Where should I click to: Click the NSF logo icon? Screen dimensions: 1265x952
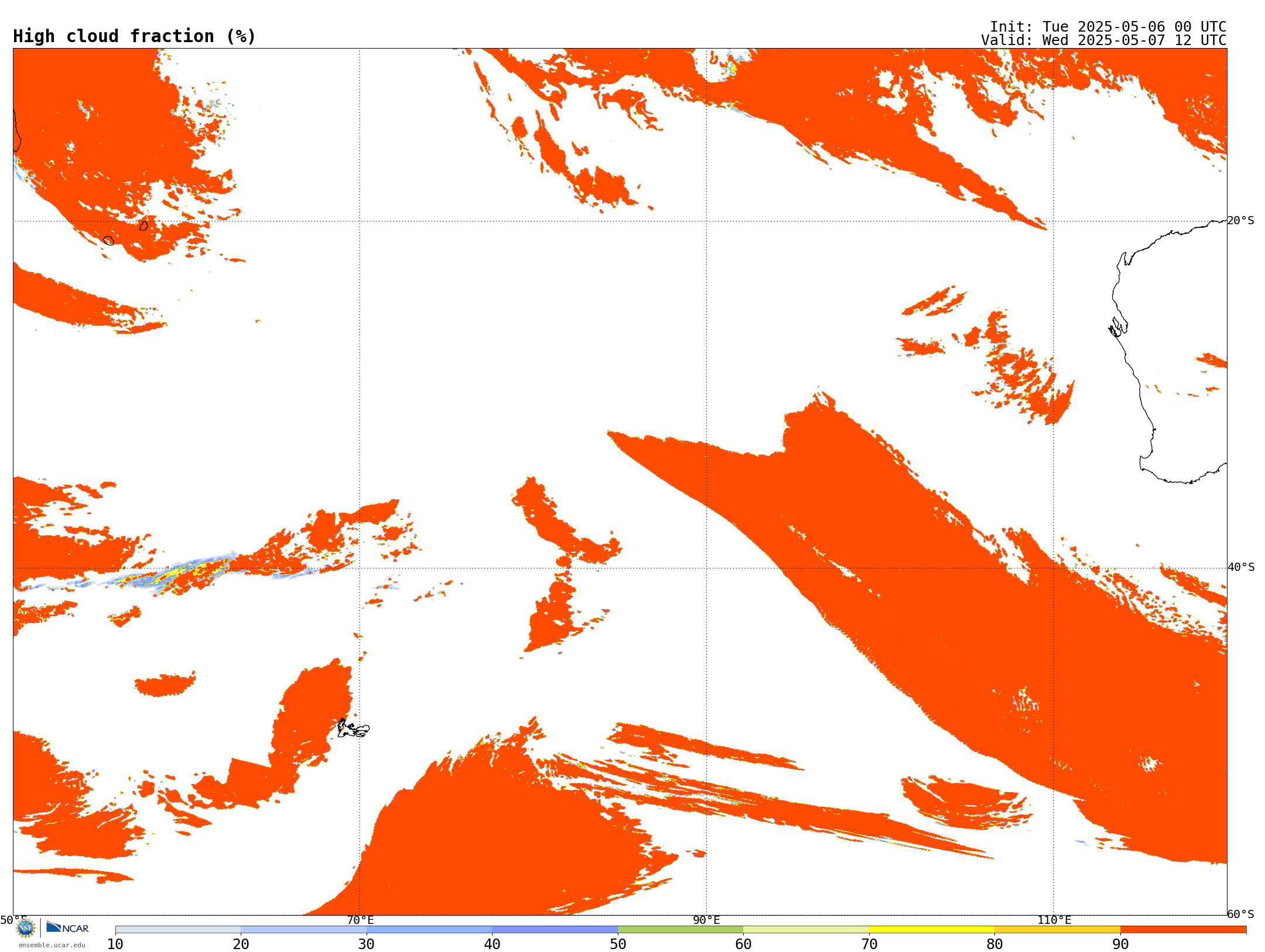pyautogui.click(x=26, y=928)
